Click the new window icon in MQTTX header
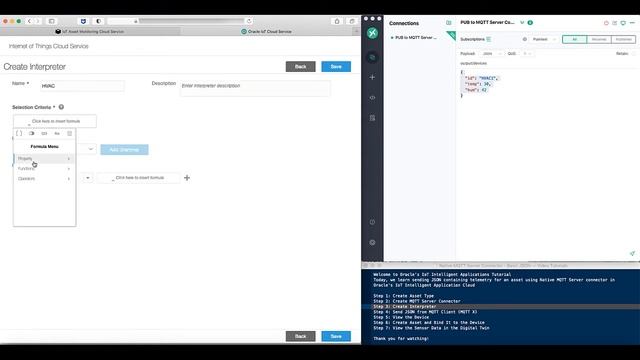Image resolution: width=640 pixels, height=360 pixels. (623, 23)
